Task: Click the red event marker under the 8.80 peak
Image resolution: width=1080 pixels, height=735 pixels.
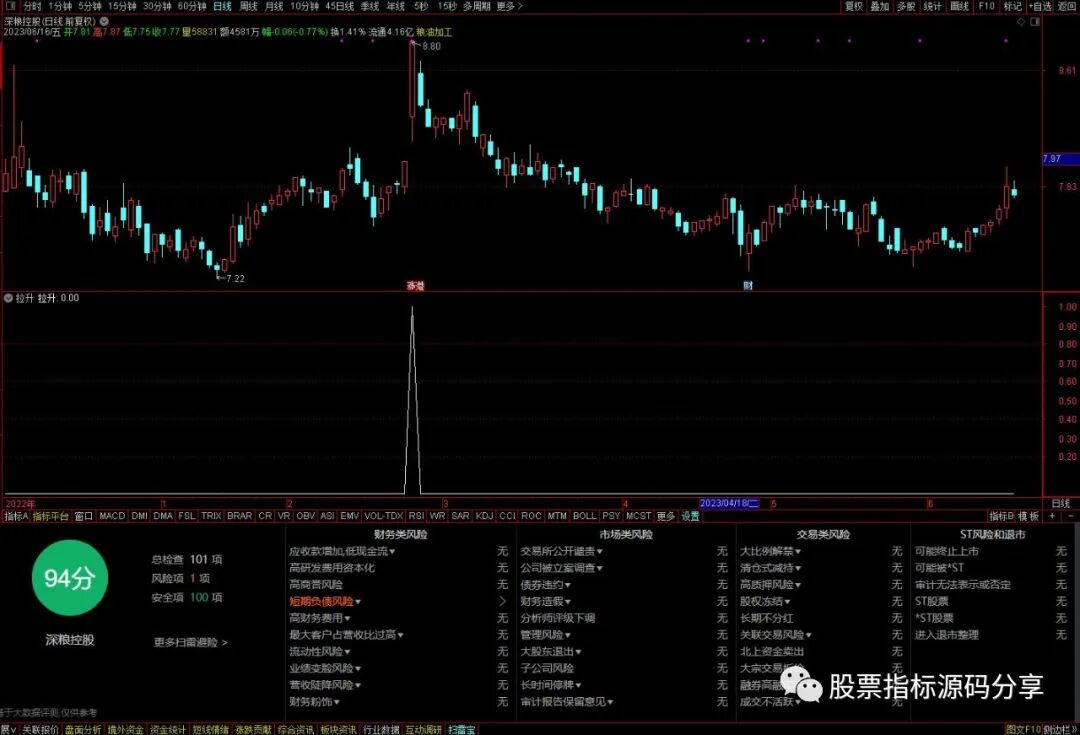Action: pos(415,285)
